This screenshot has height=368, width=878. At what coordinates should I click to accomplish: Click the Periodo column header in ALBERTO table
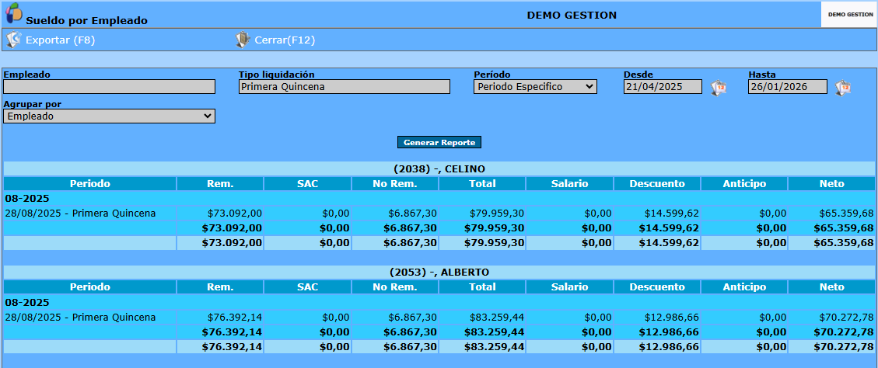pyautogui.click(x=90, y=287)
